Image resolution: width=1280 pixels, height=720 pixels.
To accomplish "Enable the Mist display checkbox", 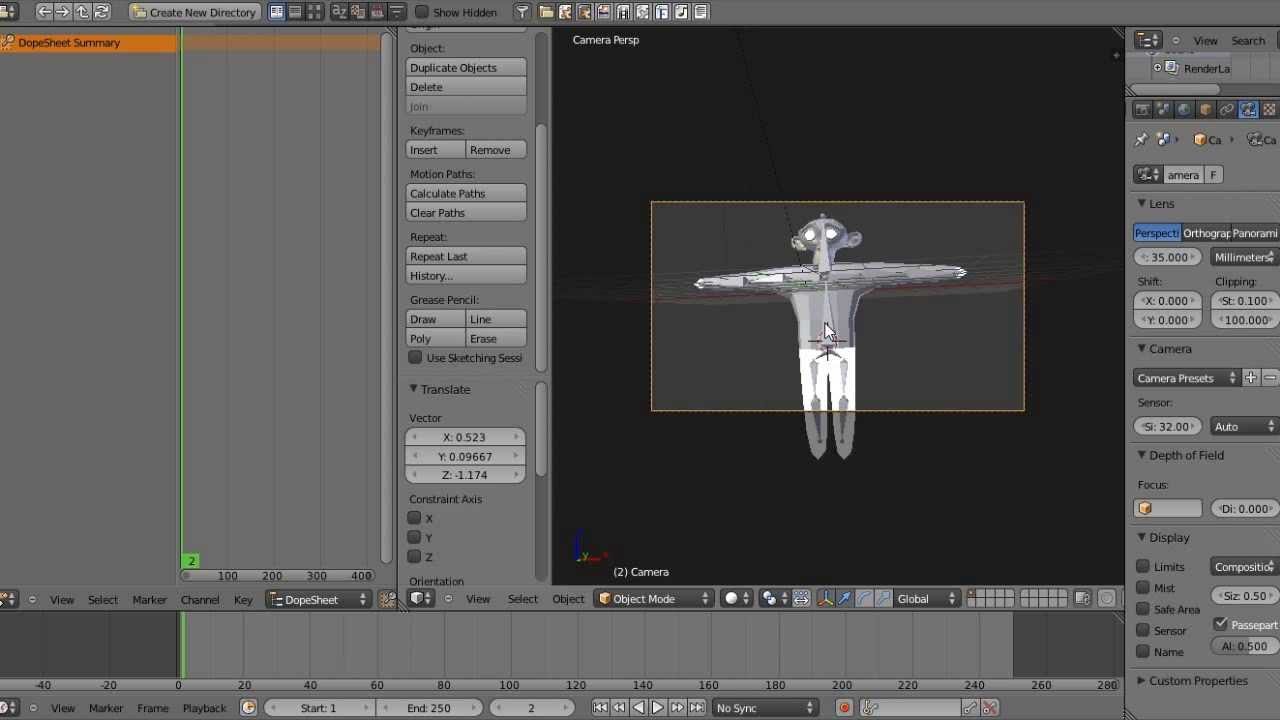I will point(1143,588).
